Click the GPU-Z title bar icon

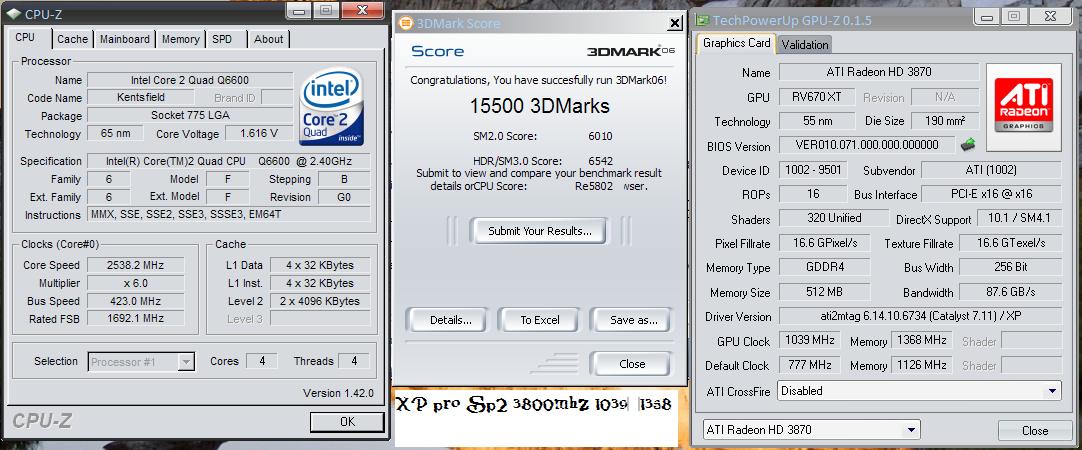[x=702, y=20]
